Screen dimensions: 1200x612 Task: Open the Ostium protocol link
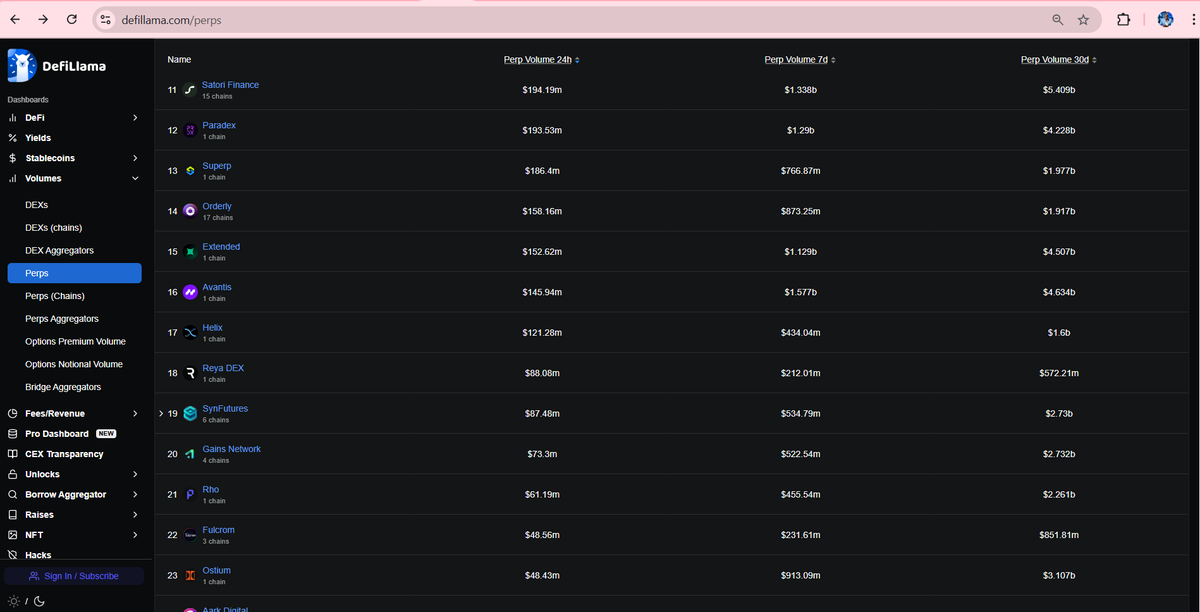(x=216, y=571)
